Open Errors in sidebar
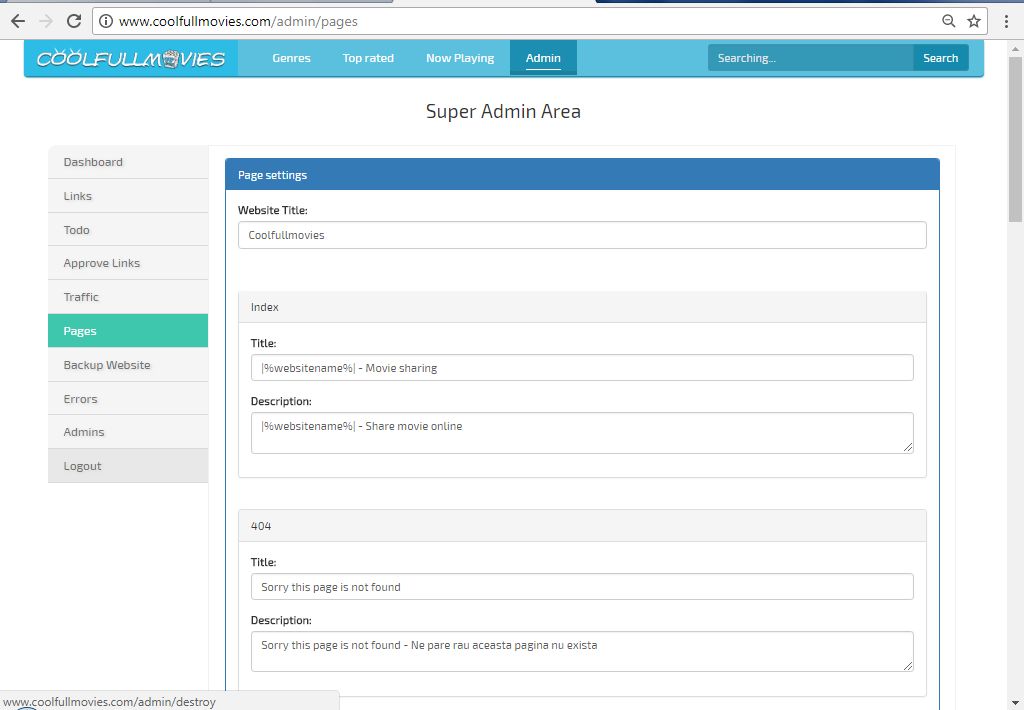The height and width of the screenshot is (710, 1024). [x=128, y=399]
